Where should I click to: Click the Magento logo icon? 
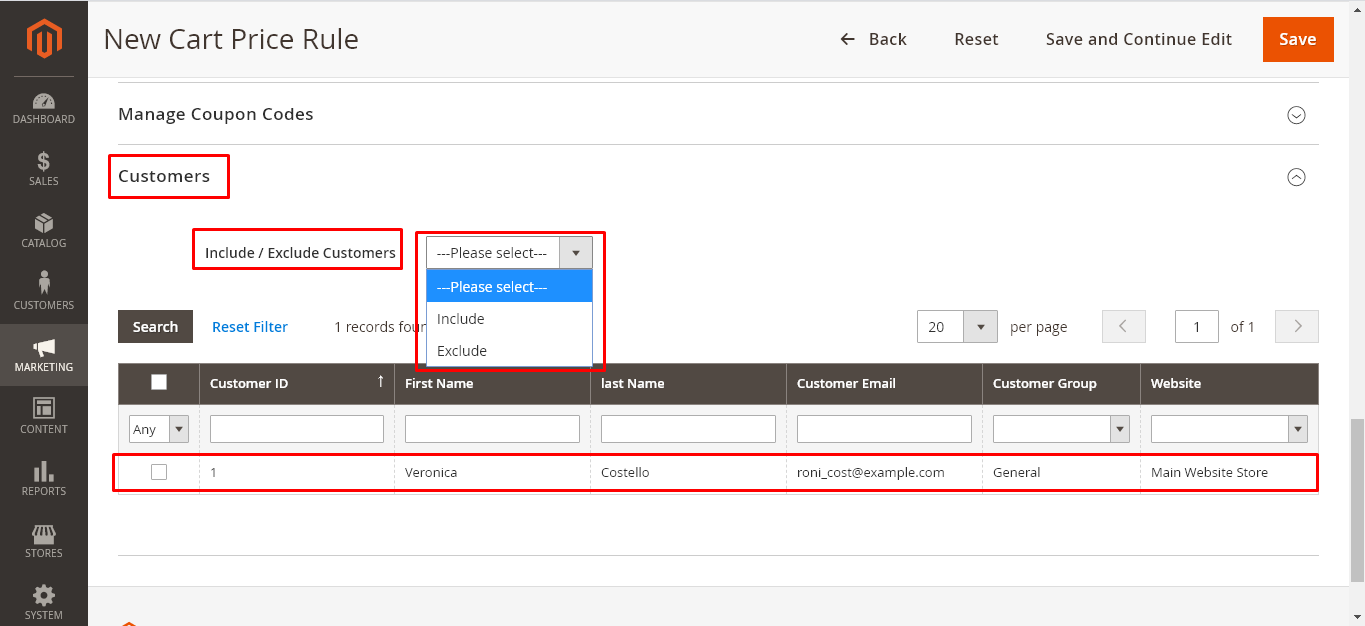(44, 39)
